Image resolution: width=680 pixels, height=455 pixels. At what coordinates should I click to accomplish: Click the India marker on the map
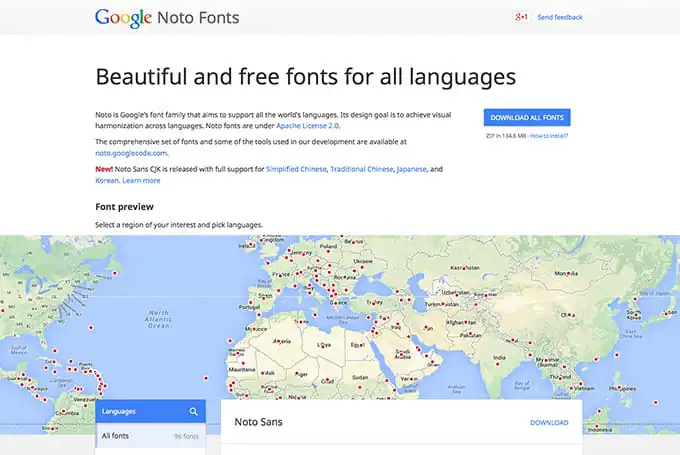[498, 363]
